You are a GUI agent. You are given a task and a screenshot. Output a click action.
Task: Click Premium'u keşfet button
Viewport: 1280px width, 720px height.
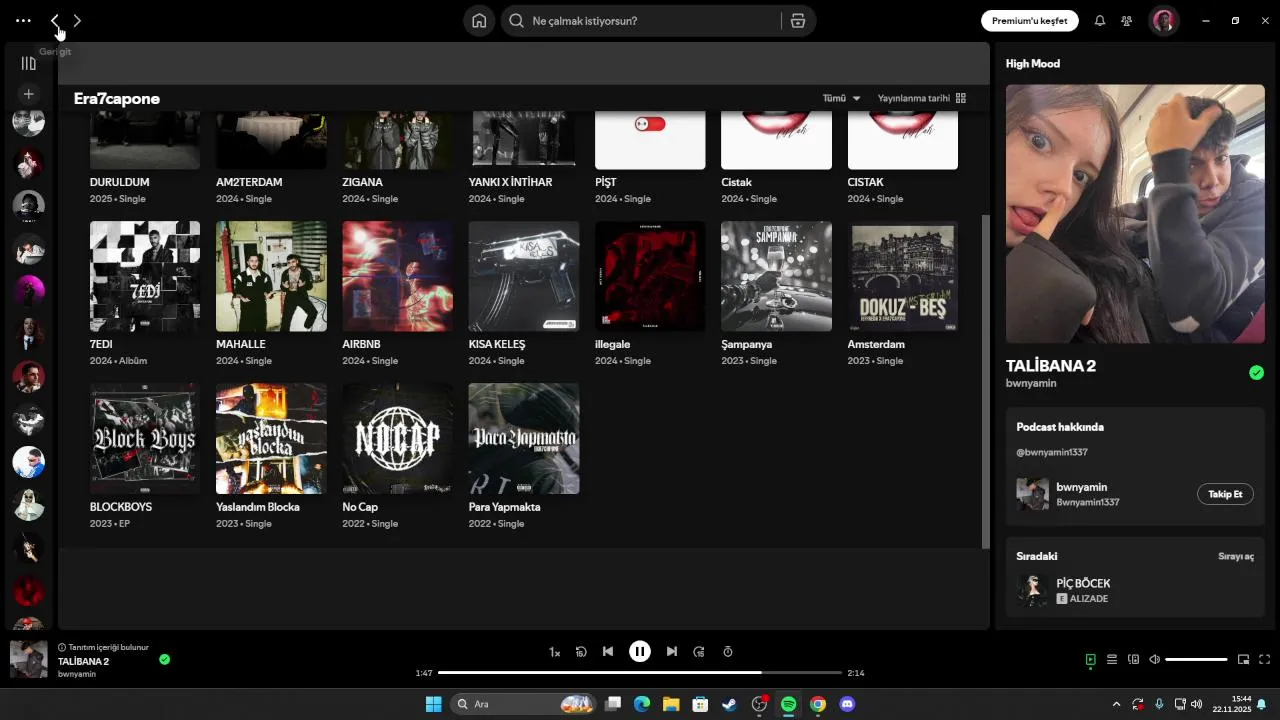1029,21
